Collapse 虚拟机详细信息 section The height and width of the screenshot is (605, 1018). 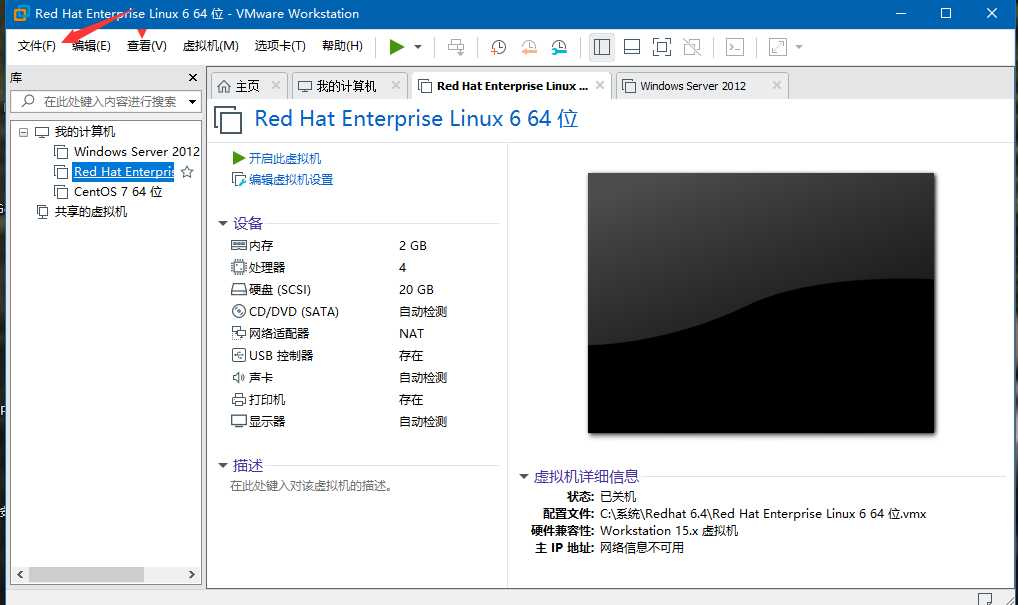point(524,476)
